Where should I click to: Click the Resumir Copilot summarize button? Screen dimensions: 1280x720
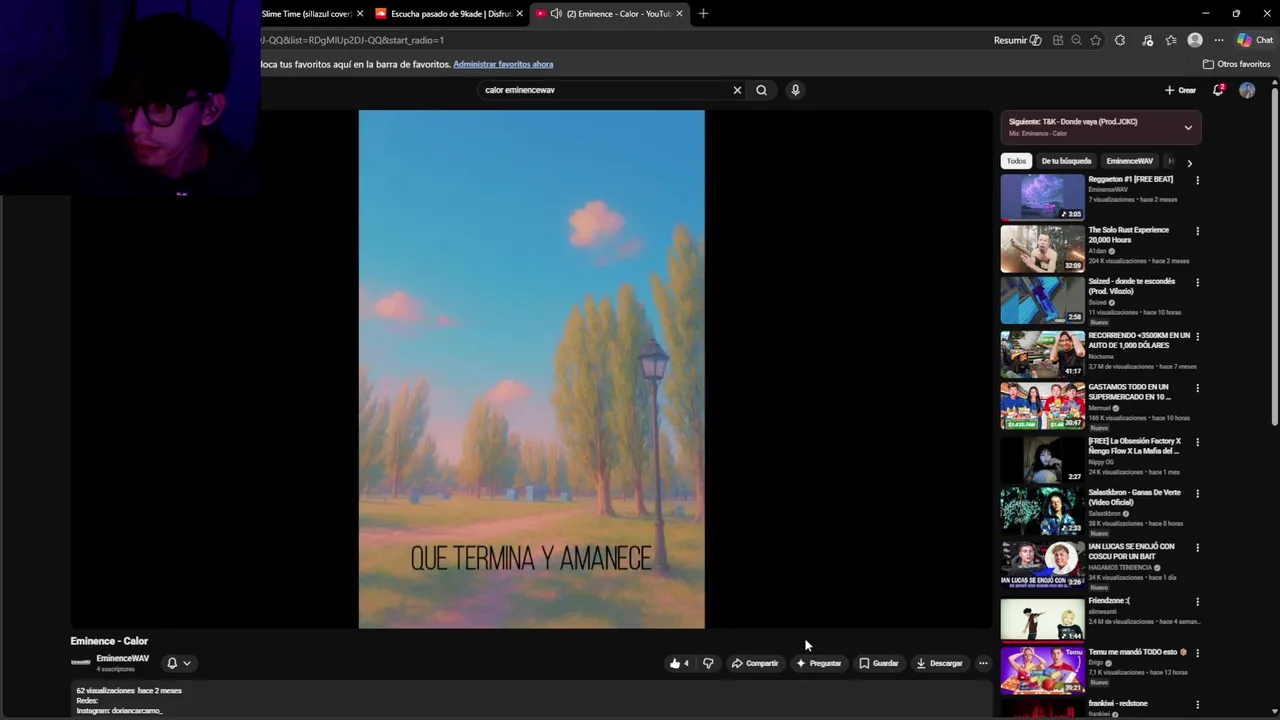tap(1017, 40)
